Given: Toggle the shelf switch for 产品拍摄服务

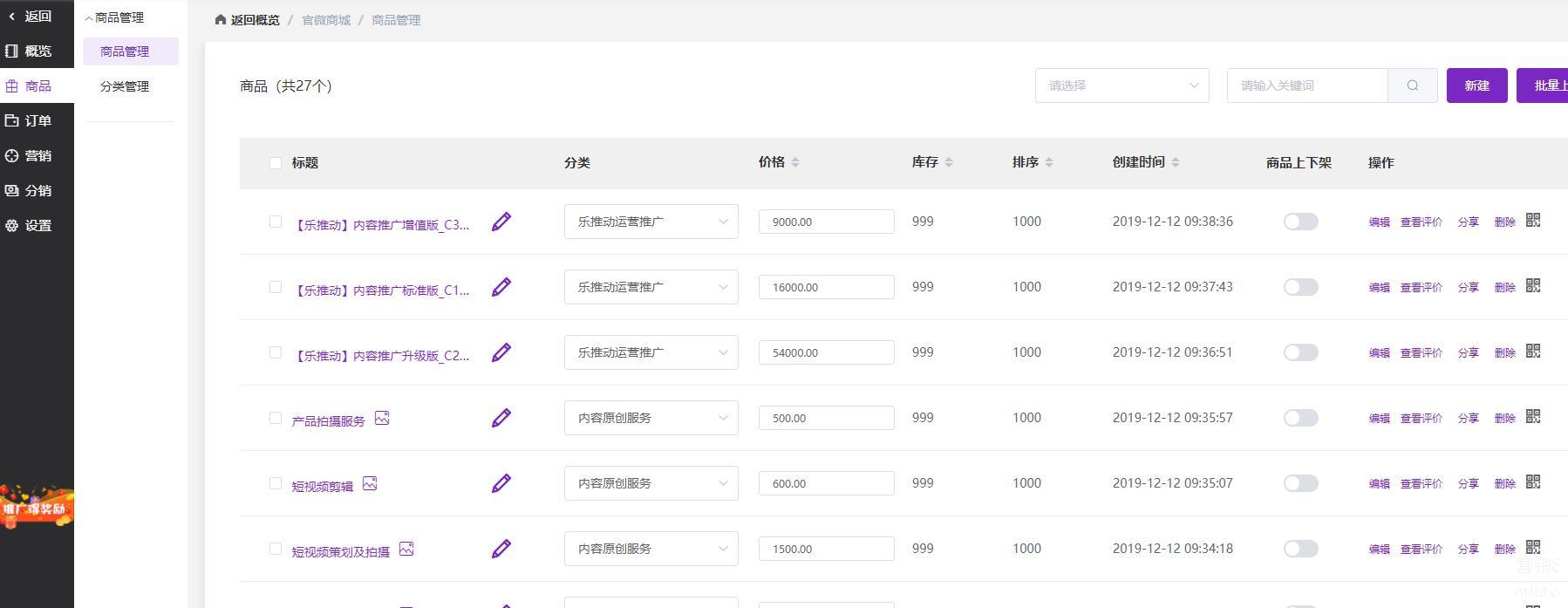Looking at the screenshot, I should (x=1299, y=418).
